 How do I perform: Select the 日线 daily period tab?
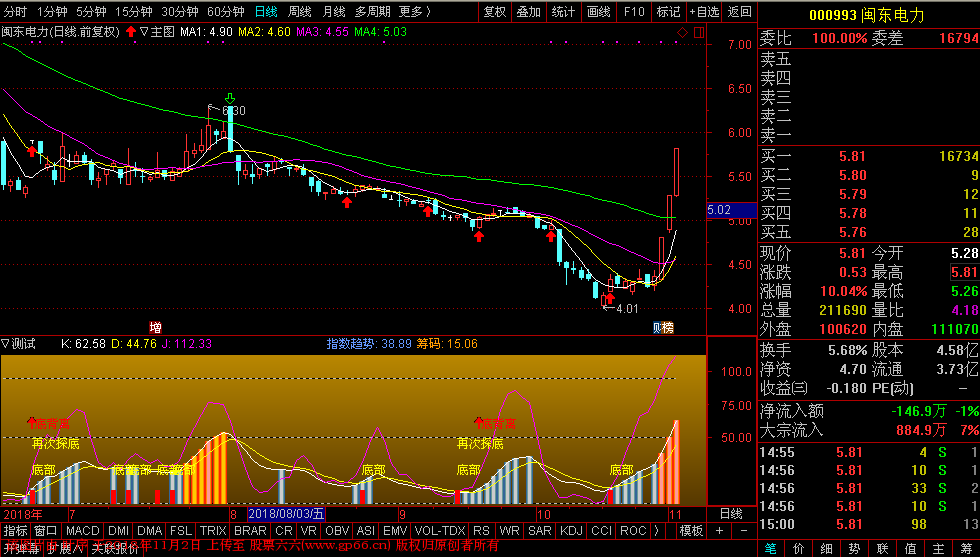click(x=266, y=12)
